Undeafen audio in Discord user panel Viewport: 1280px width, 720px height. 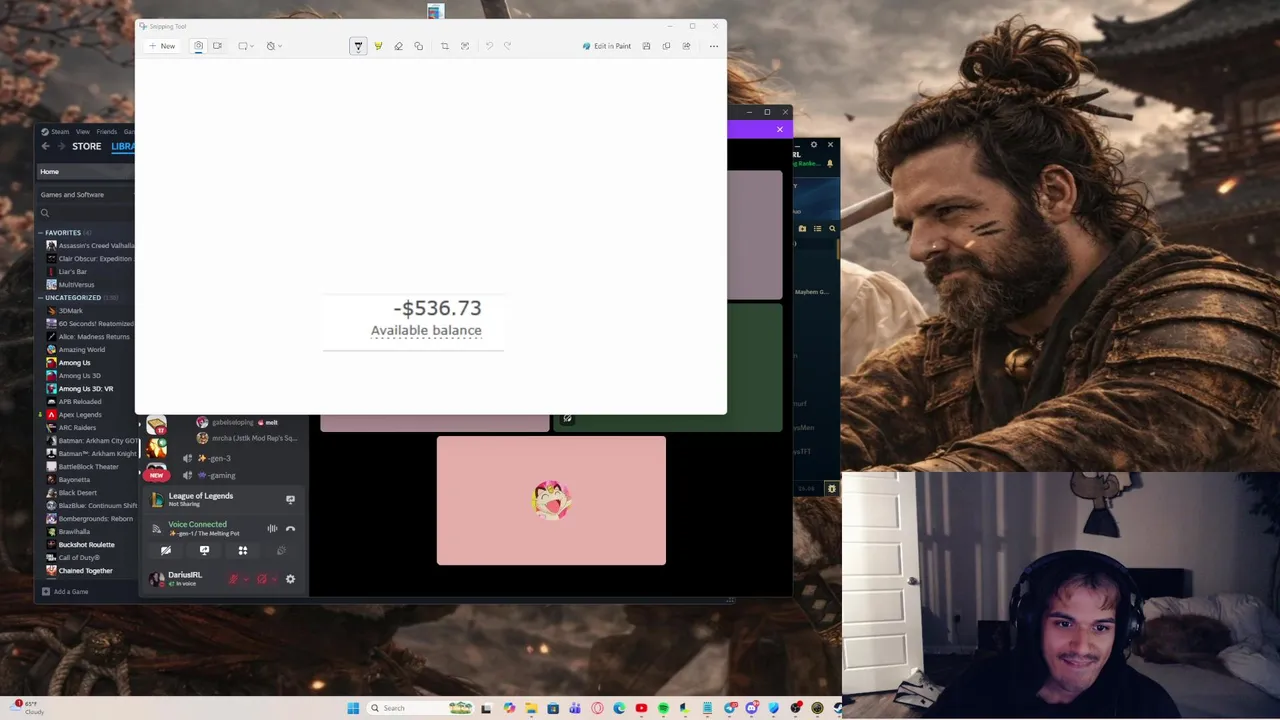[262, 579]
